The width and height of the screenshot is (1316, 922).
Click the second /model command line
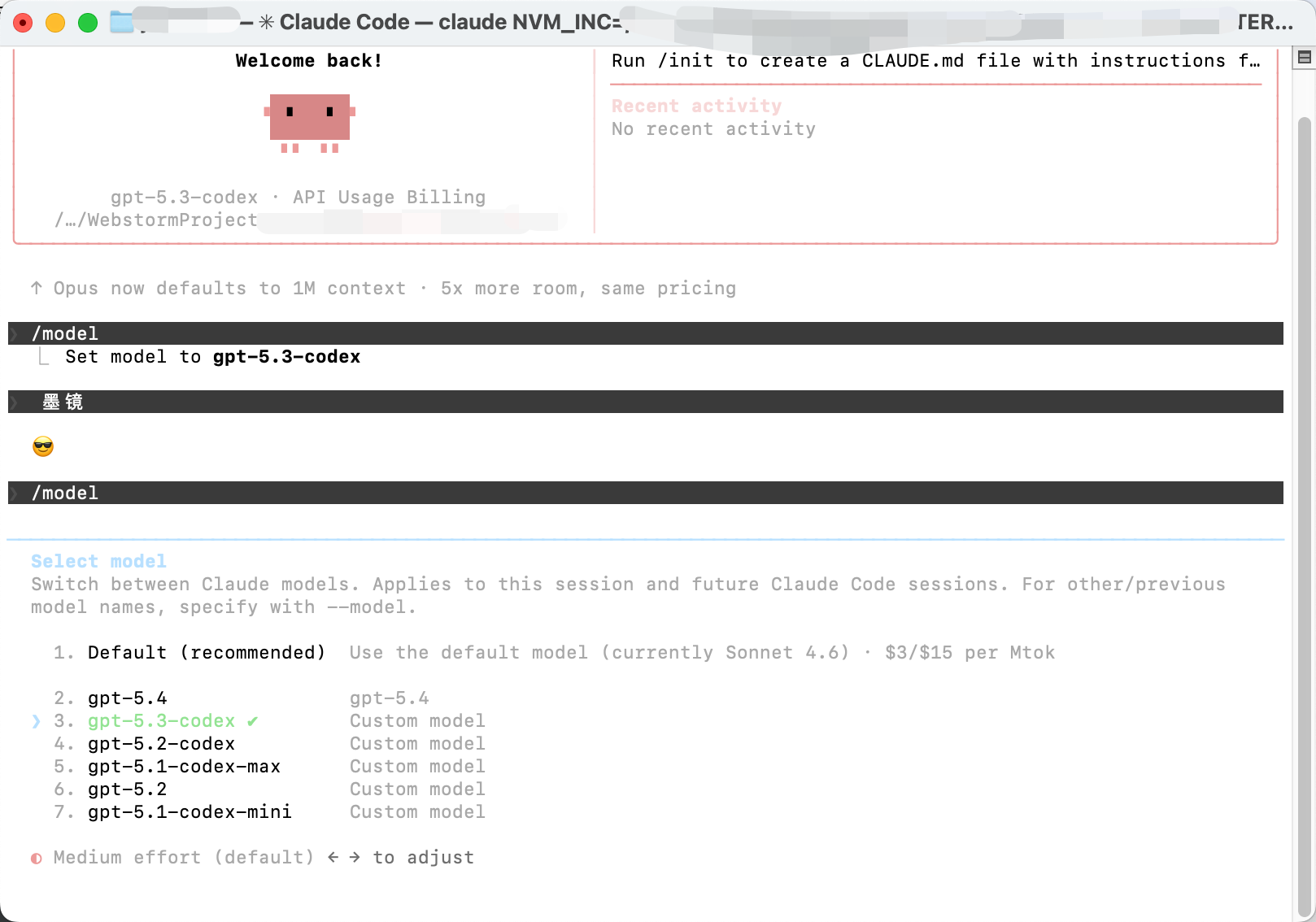coord(646,493)
